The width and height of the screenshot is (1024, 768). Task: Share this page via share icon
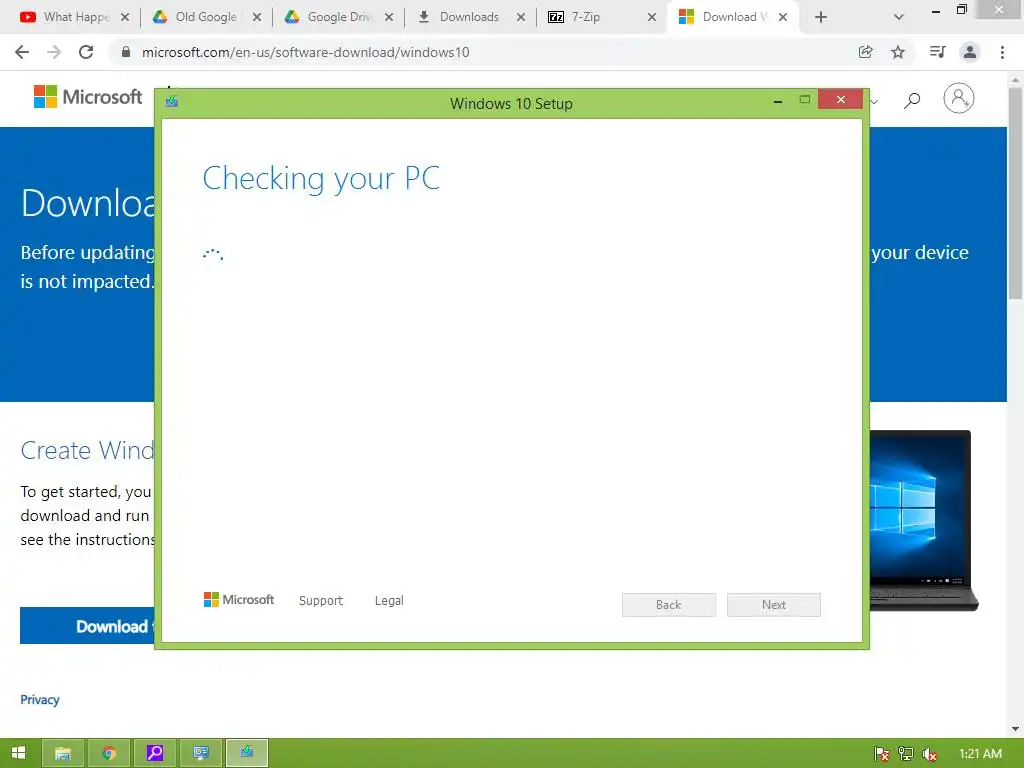(866, 52)
